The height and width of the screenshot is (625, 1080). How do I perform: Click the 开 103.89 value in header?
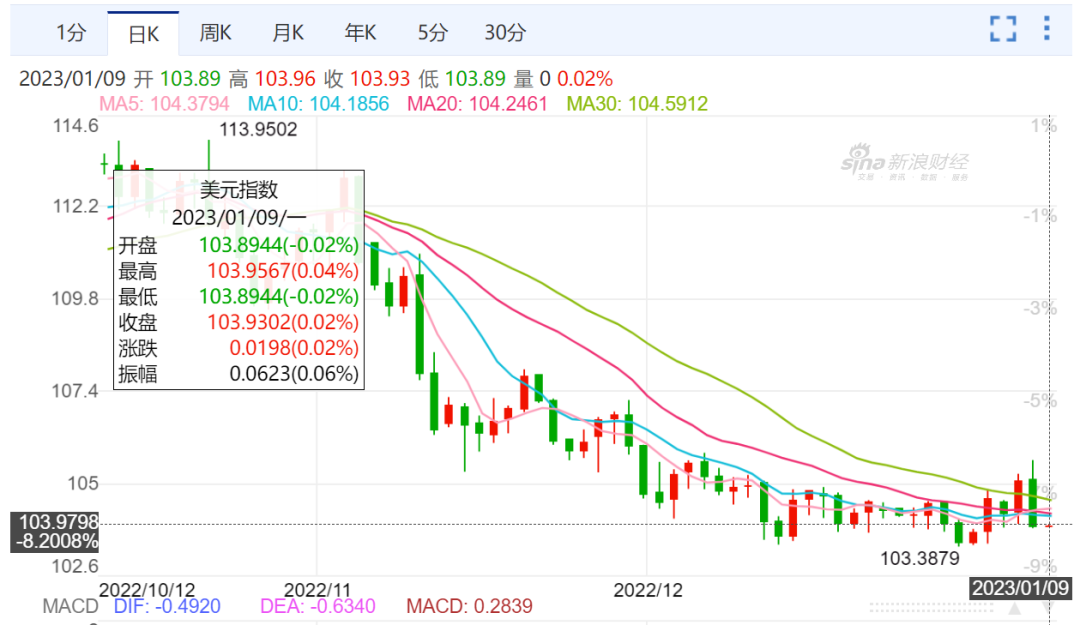[x=177, y=79]
